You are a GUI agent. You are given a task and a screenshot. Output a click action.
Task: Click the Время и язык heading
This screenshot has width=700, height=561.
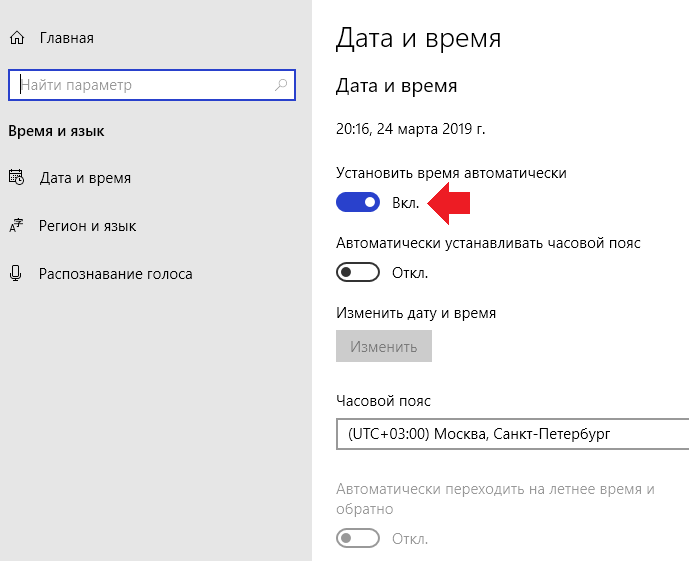tap(56, 131)
